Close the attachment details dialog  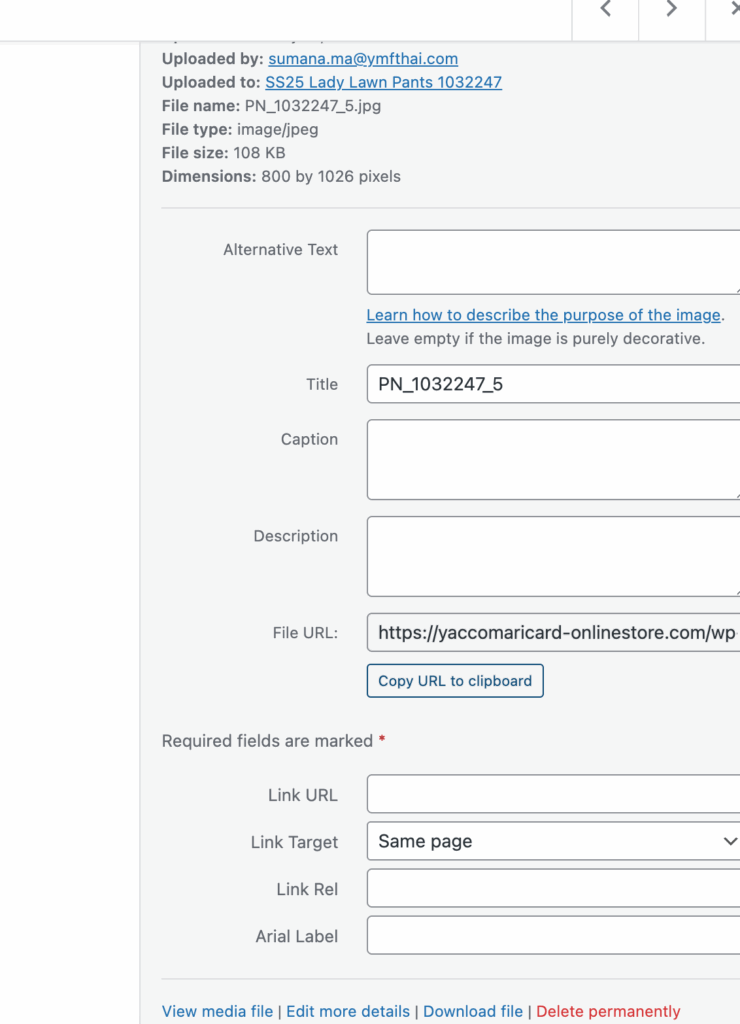(x=735, y=10)
